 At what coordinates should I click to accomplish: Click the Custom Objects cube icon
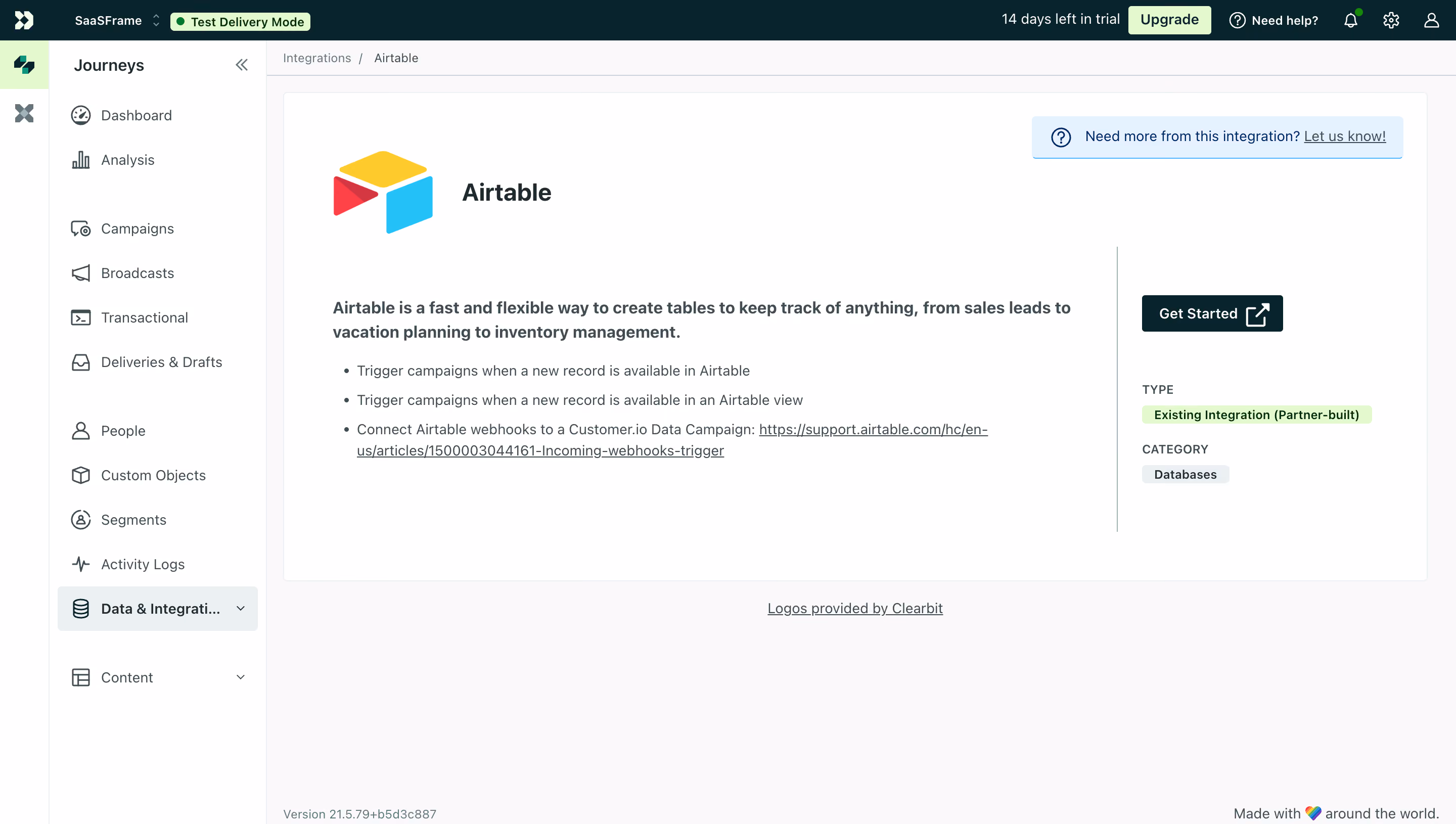80,475
